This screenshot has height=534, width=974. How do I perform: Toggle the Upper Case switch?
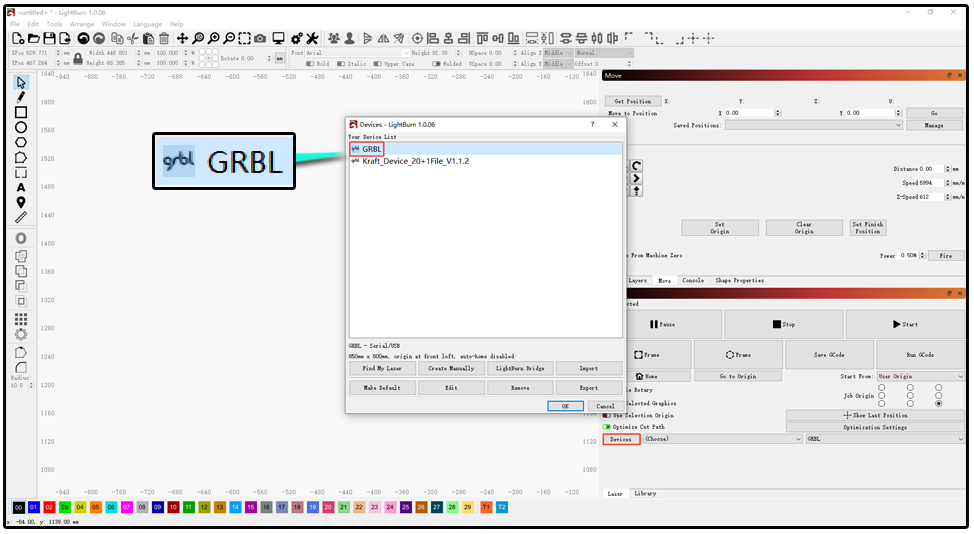[x=377, y=63]
